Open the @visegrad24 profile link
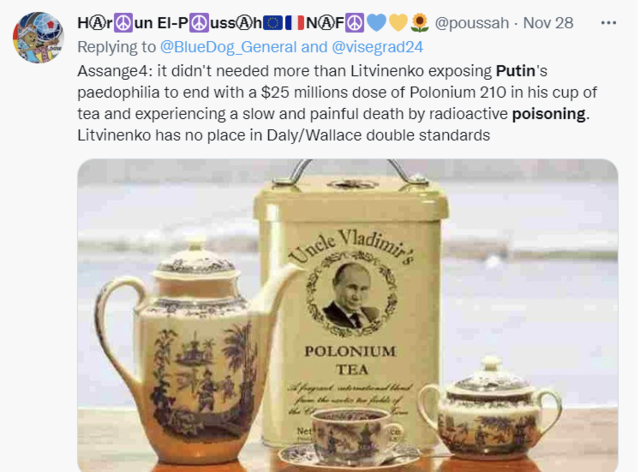 click(x=378, y=47)
